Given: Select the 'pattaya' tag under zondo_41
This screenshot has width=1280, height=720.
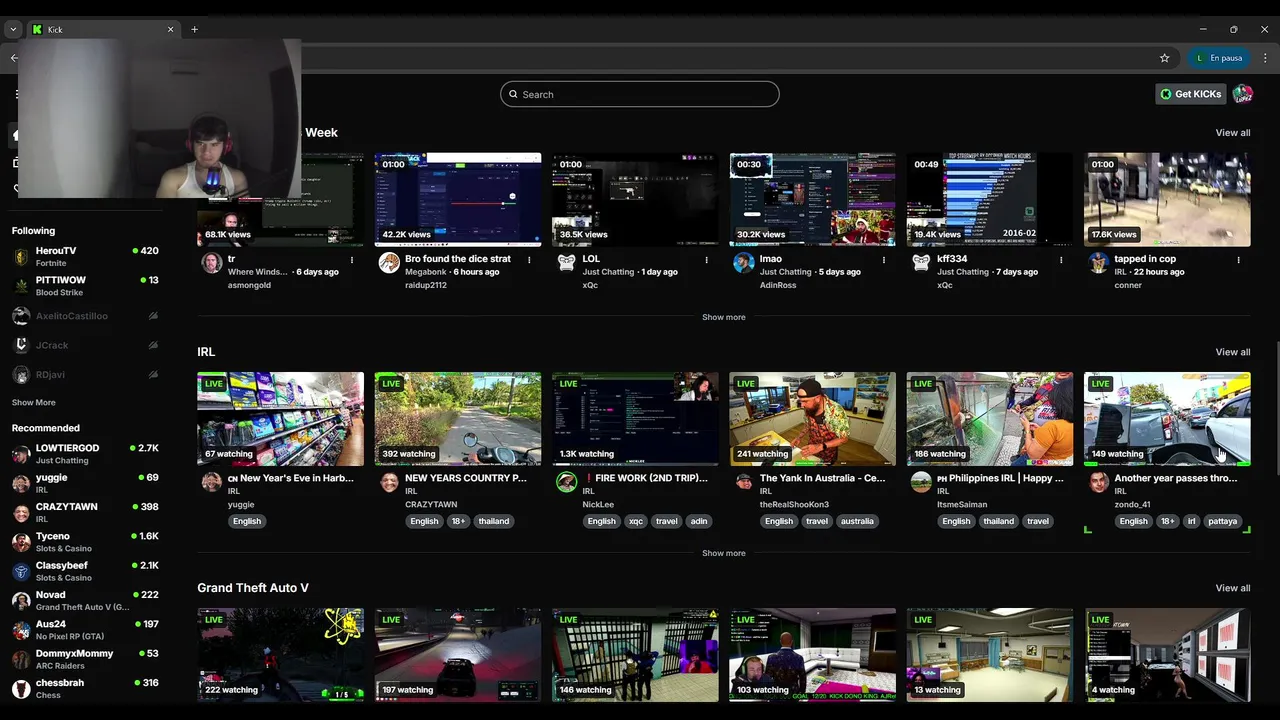Looking at the screenshot, I should click(x=1223, y=521).
